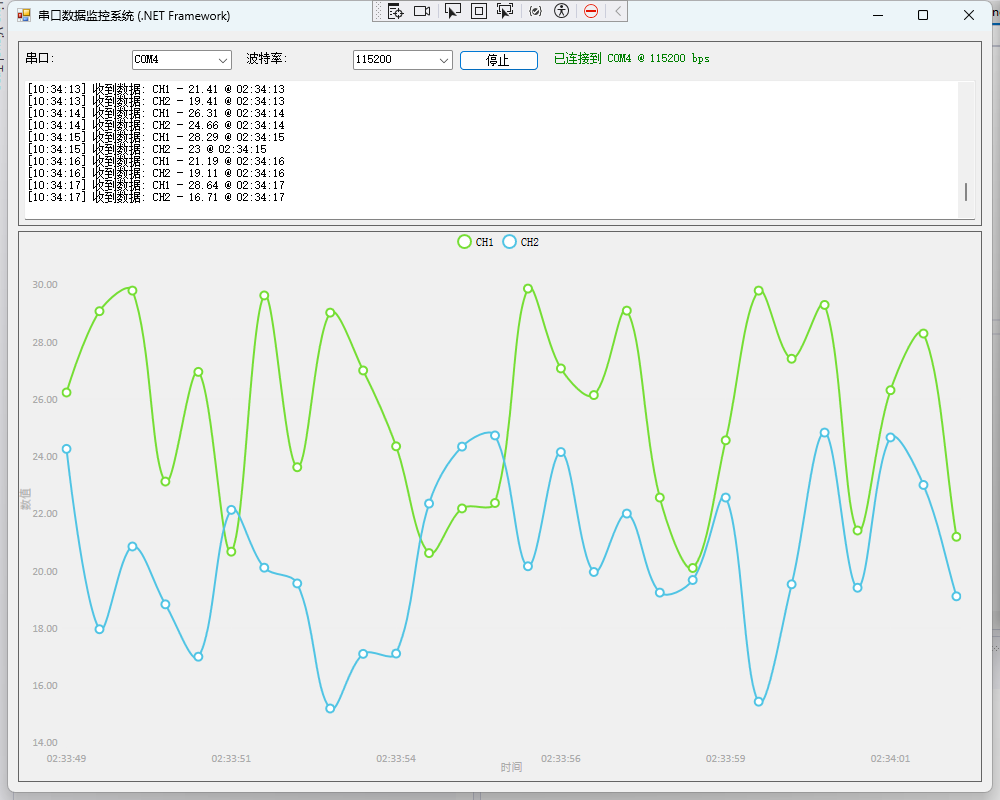The height and width of the screenshot is (800, 1000).
Task: Enable Track Focused Element icon
Action: (x=505, y=11)
